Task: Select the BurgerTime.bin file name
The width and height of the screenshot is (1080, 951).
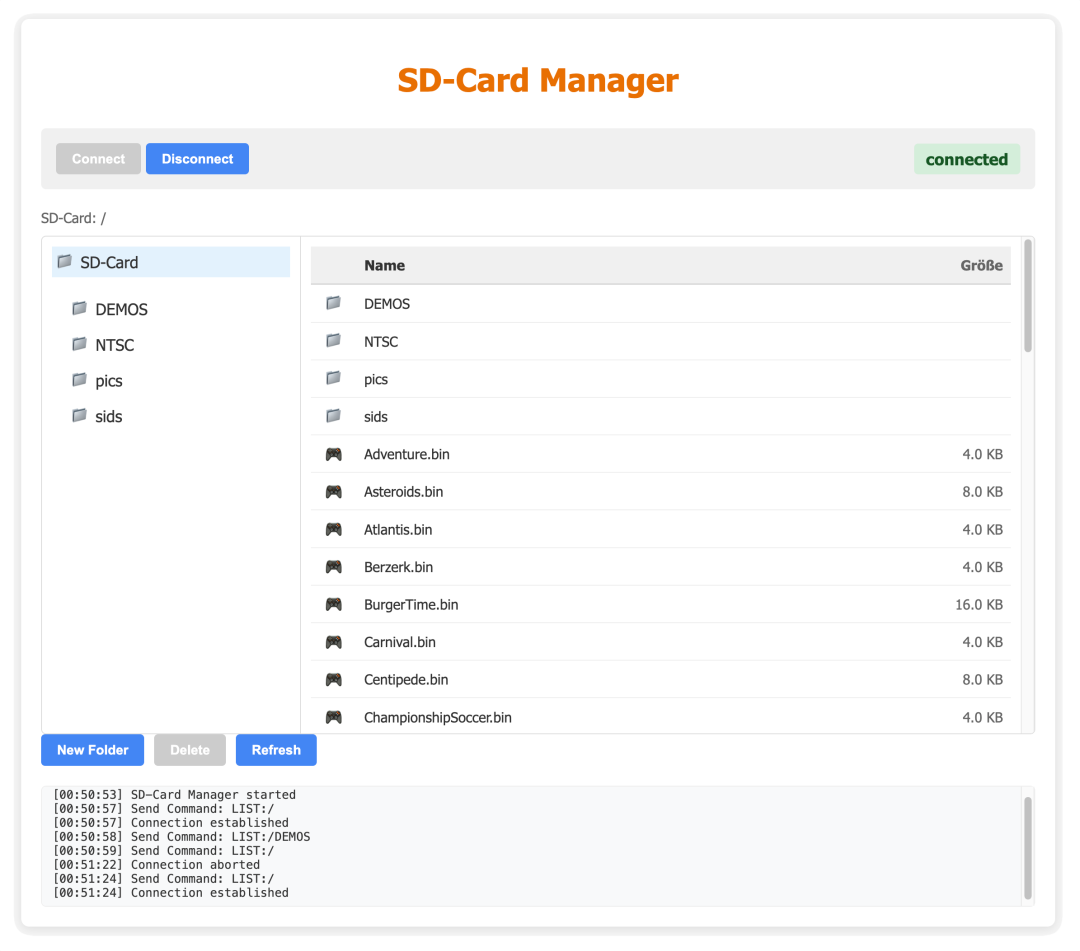Action: 411,605
